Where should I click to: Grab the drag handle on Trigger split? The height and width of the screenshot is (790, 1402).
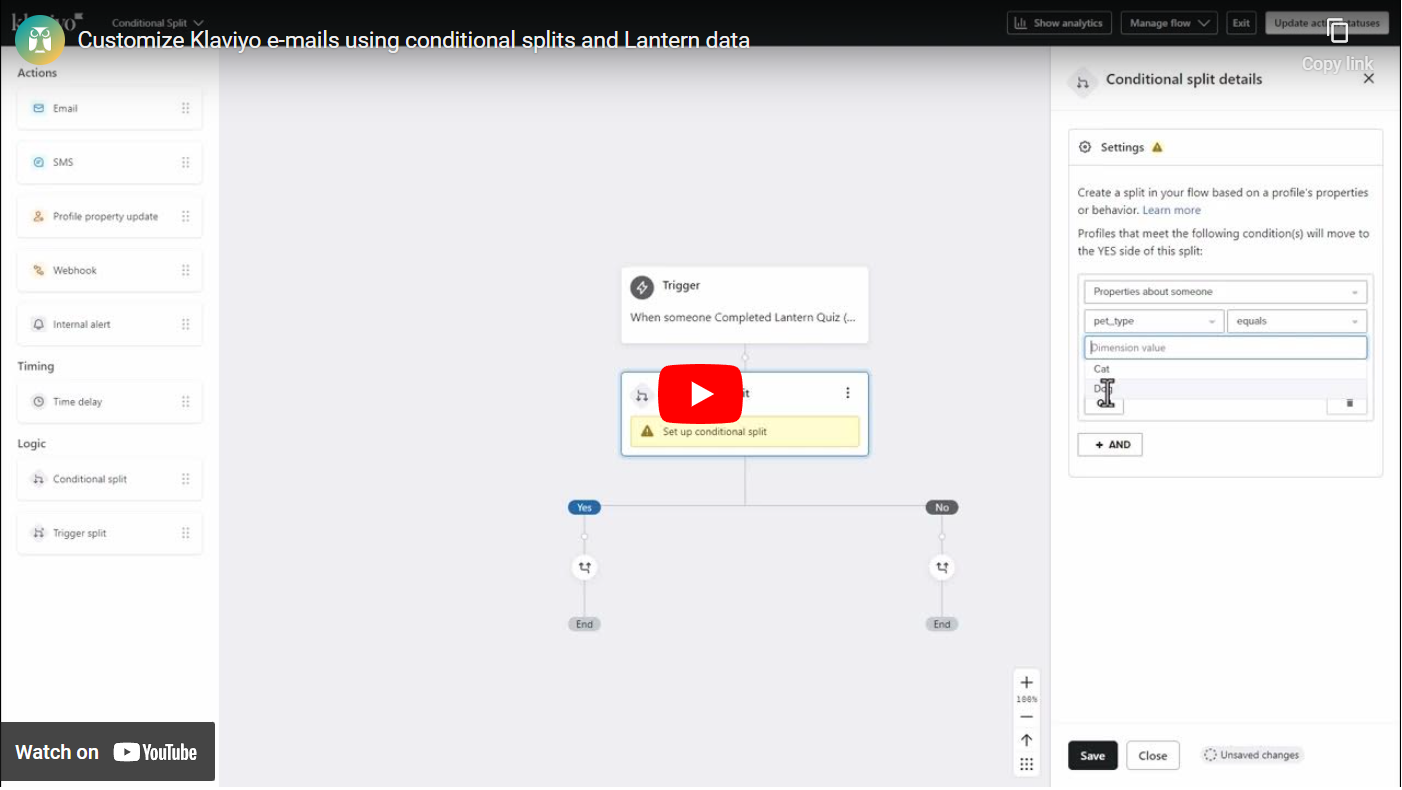[185, 533]
